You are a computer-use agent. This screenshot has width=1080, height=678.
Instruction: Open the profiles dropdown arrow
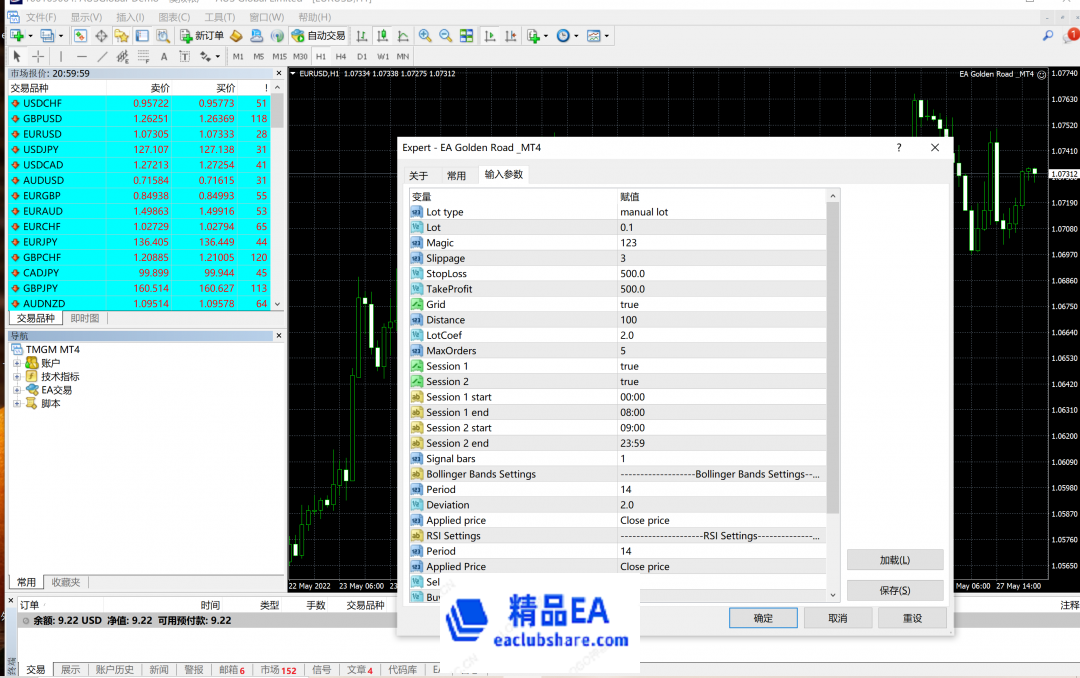click(x=61, y=36)
